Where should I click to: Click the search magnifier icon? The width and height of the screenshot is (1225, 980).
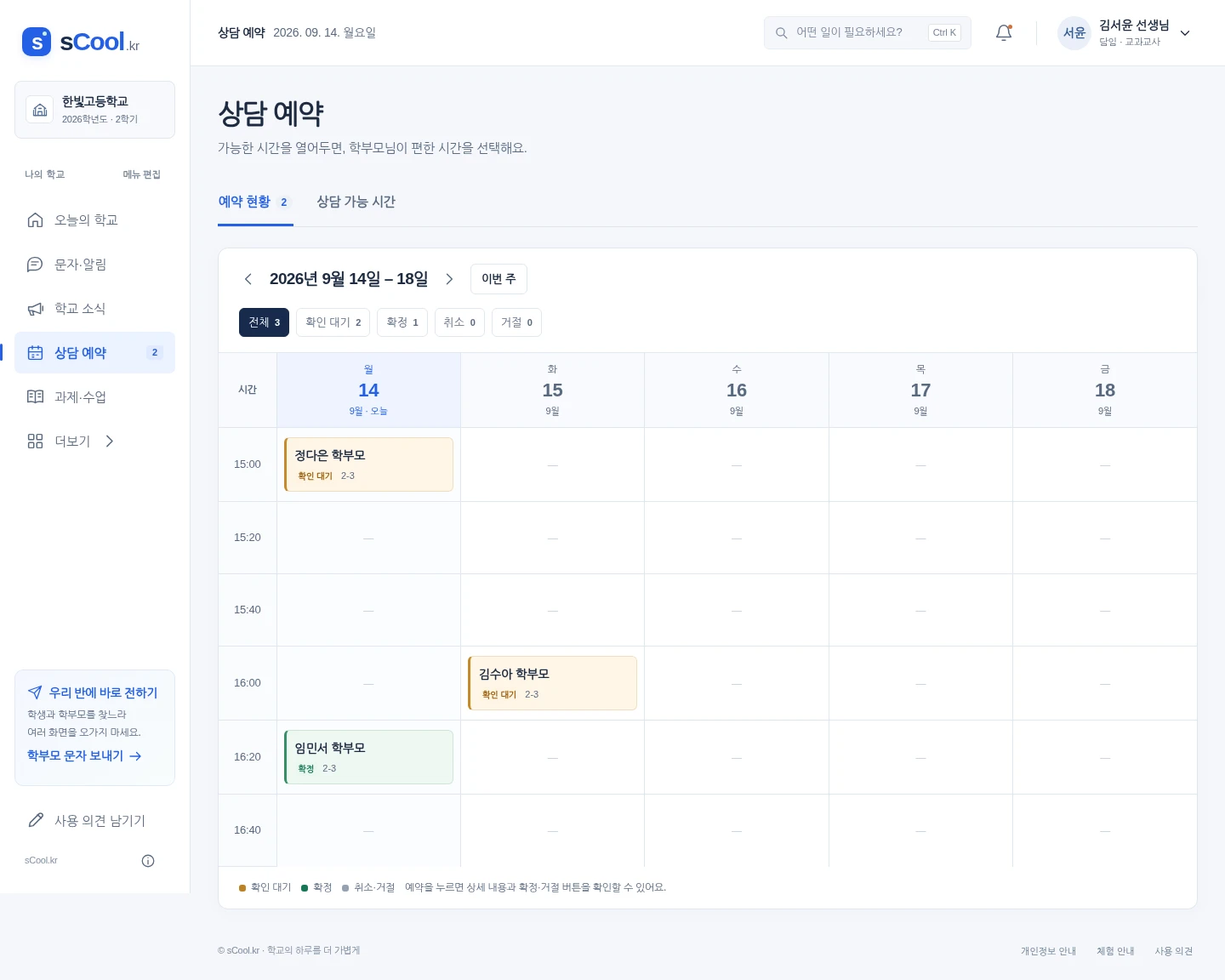[x=781, y=33]
